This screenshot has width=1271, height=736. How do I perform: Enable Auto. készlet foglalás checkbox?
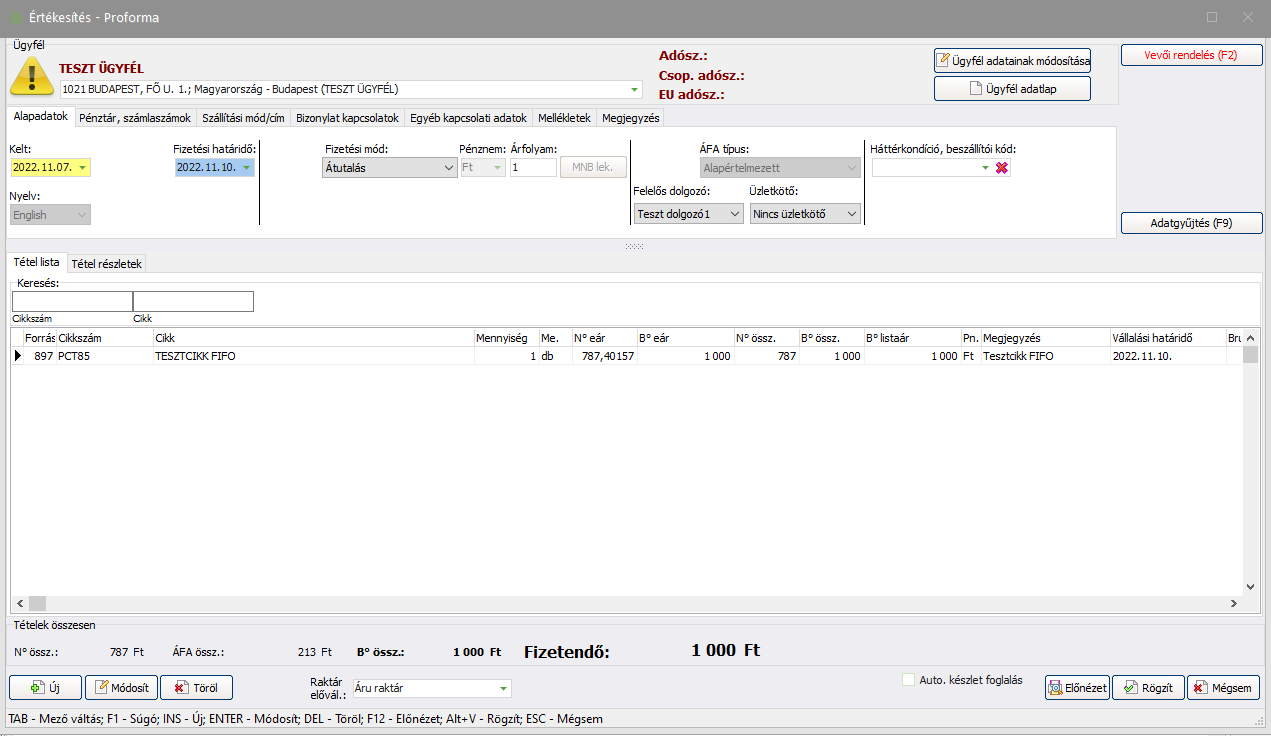(908, 680)
